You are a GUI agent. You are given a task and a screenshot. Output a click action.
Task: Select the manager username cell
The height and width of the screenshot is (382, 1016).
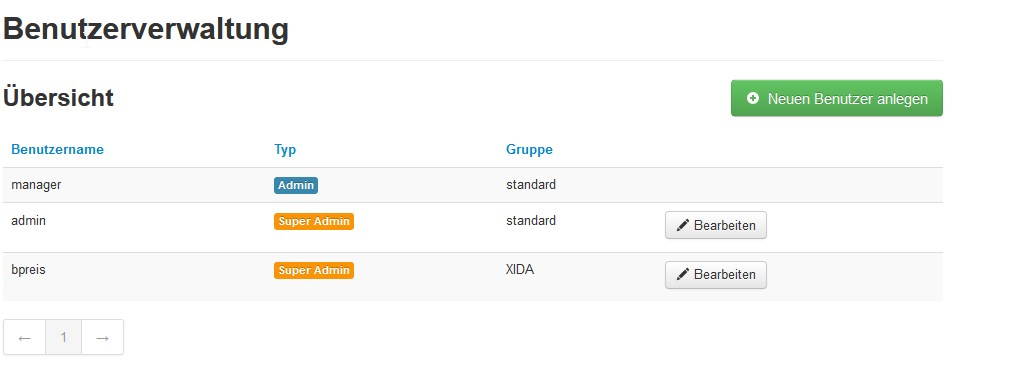(x=36, y=185)
